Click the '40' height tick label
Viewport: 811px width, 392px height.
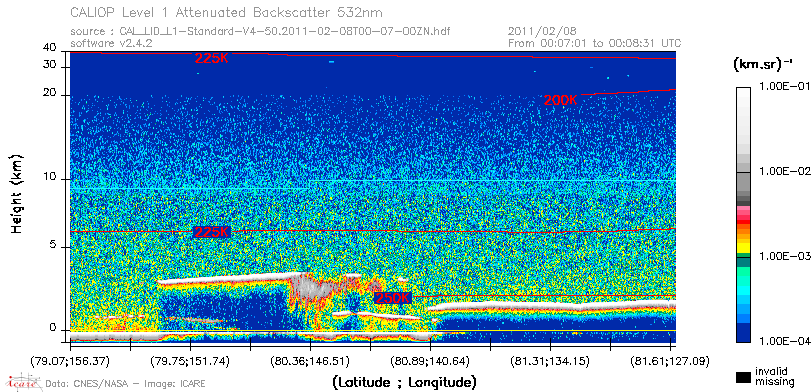50,48
